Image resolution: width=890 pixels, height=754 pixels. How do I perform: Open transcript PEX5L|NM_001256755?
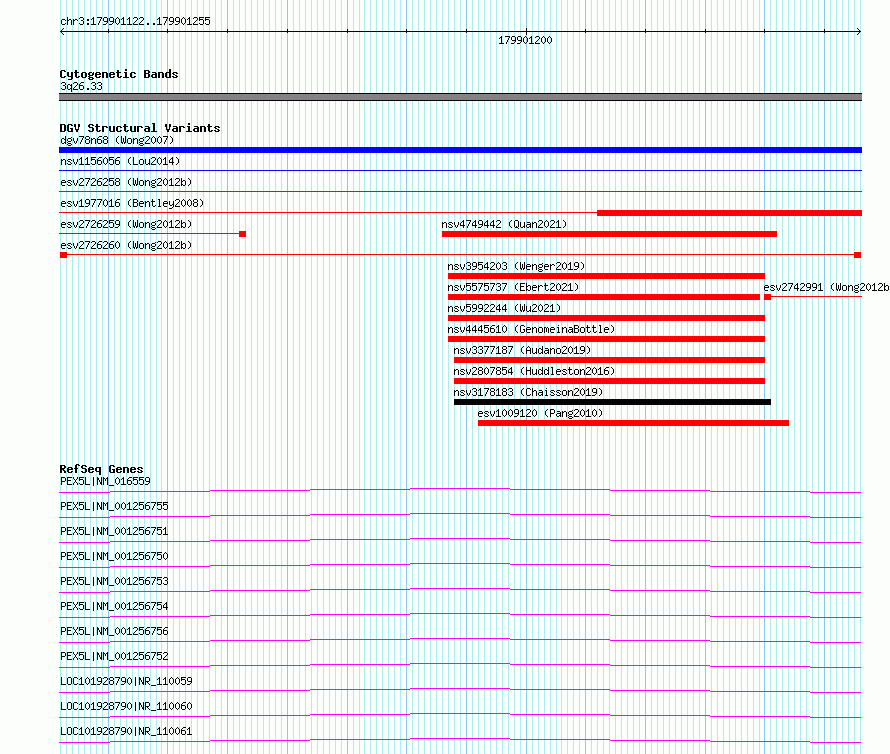click(x=114, y=506)
